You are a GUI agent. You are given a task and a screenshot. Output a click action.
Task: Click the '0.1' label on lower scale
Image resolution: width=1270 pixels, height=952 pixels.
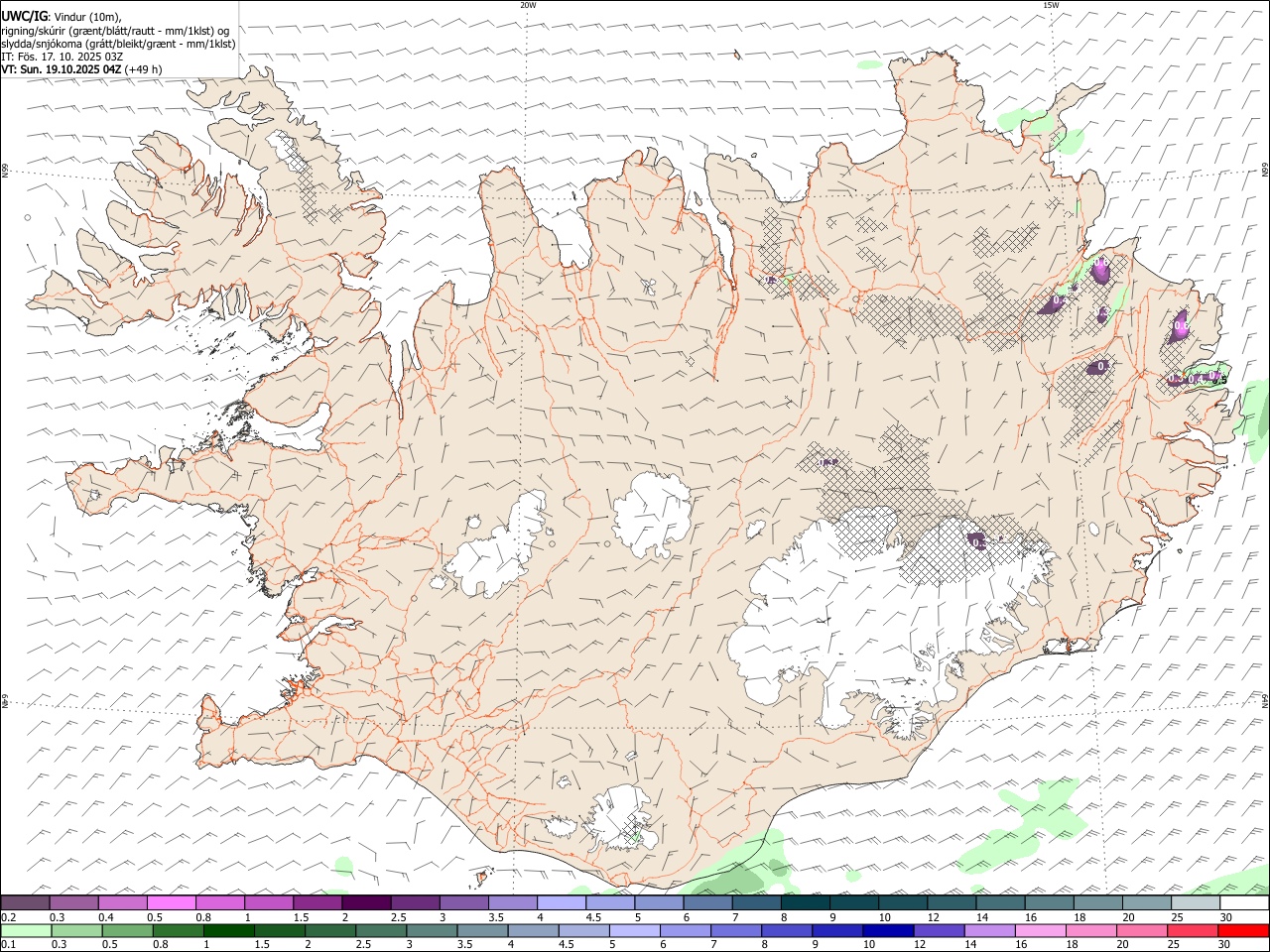pyautogui.click(x=7, y=944)
